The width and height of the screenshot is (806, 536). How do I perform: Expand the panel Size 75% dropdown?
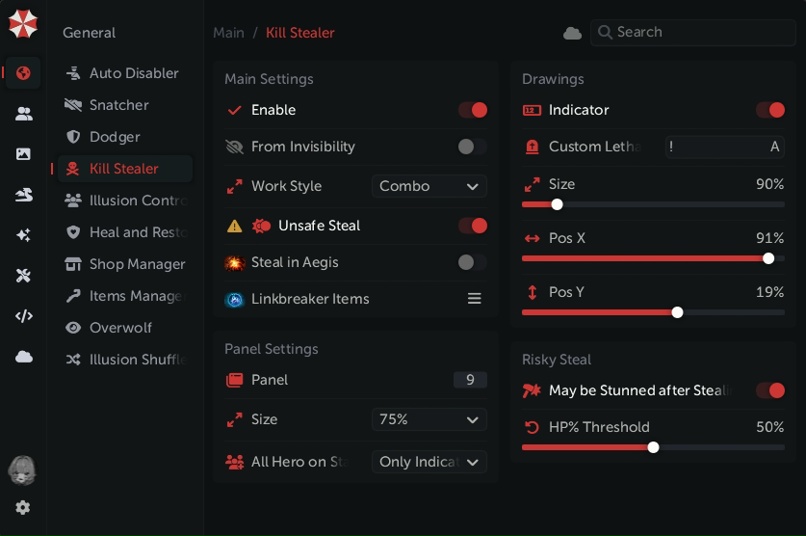(x=429, y=420)
